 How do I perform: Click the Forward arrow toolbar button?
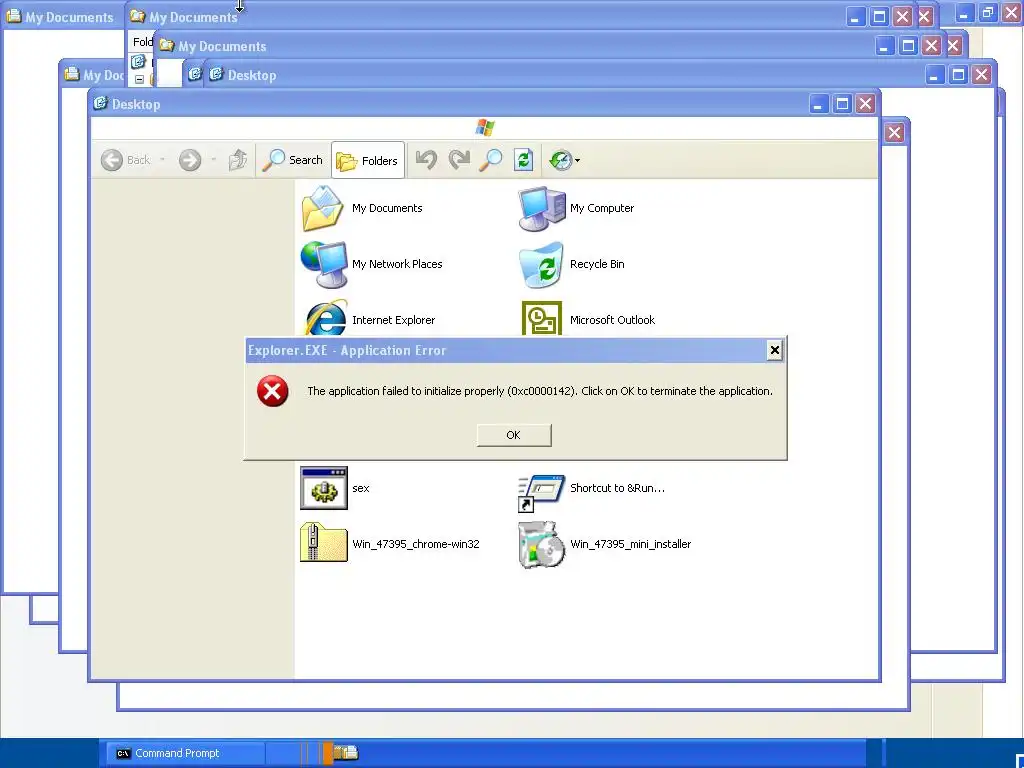pyautogui.click(x=190, y=160)
